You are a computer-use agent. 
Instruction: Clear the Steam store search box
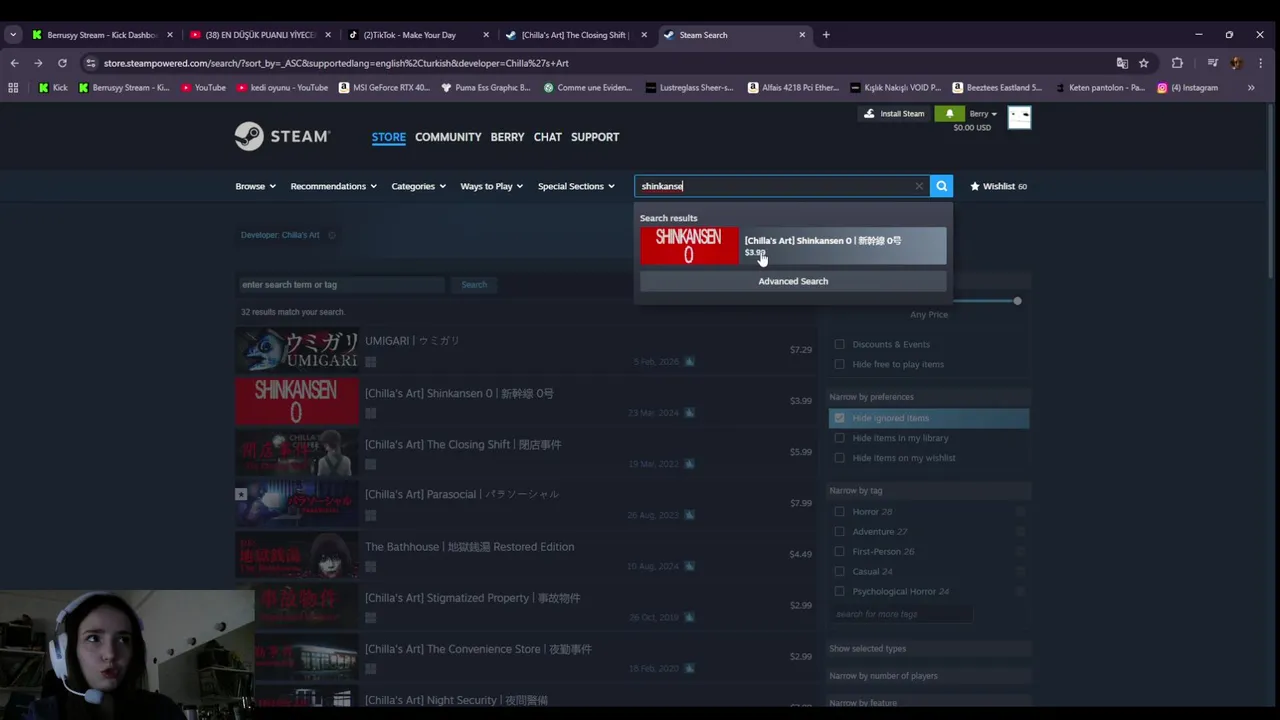coord(919,186)
